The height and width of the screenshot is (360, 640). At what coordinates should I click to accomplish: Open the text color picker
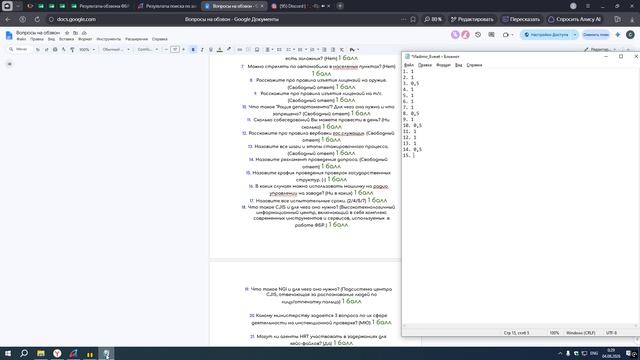tap(220, 50)
